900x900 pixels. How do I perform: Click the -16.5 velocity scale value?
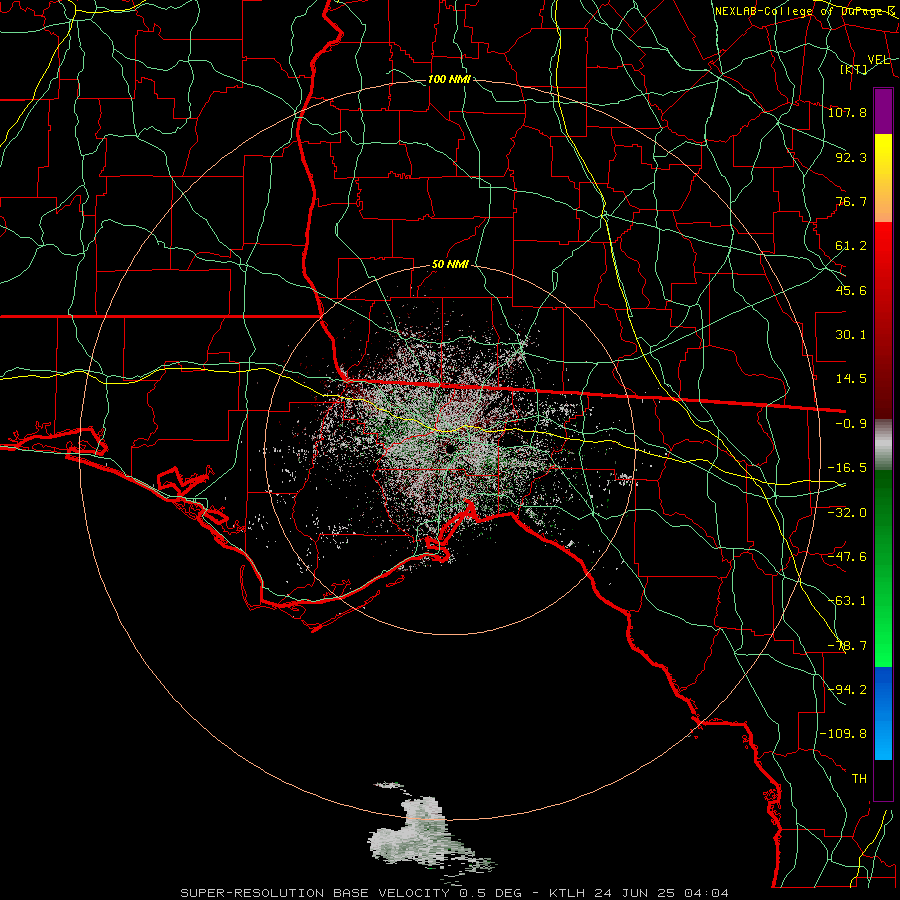tap(847, 468)
